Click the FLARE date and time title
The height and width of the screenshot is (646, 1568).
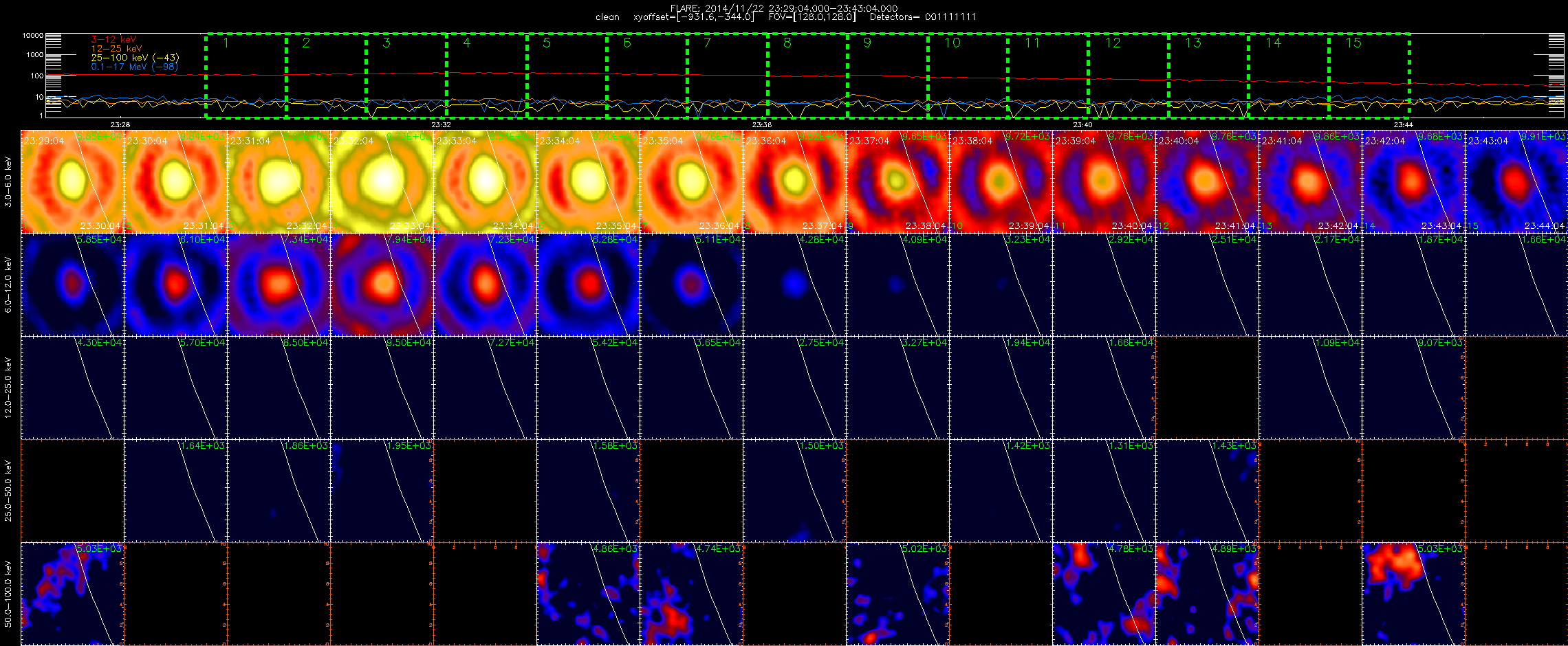[784, 8]
